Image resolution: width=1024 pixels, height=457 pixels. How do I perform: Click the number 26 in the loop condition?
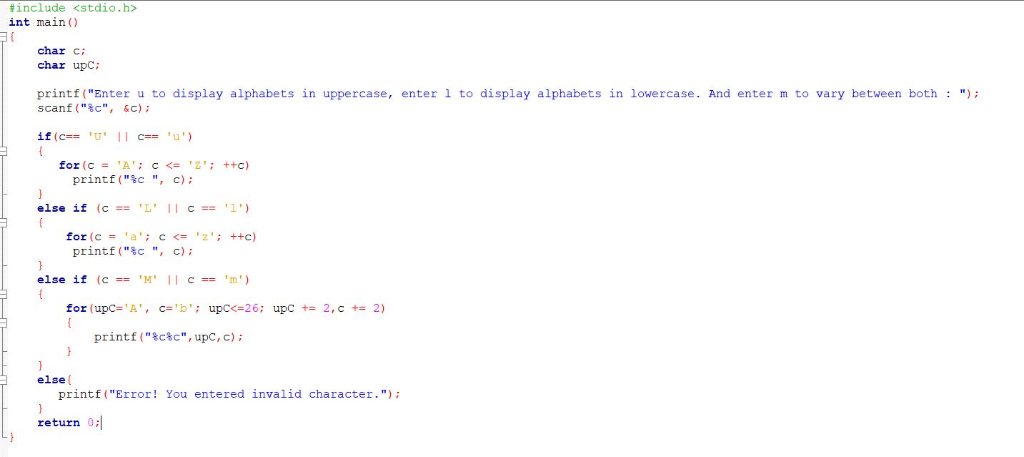[251, 308]
